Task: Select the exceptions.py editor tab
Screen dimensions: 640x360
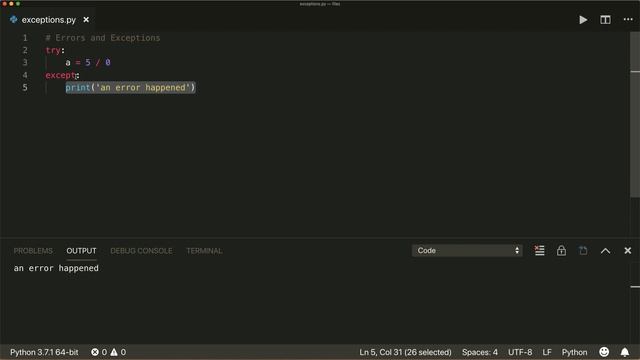Action: [x=49, y=20]
